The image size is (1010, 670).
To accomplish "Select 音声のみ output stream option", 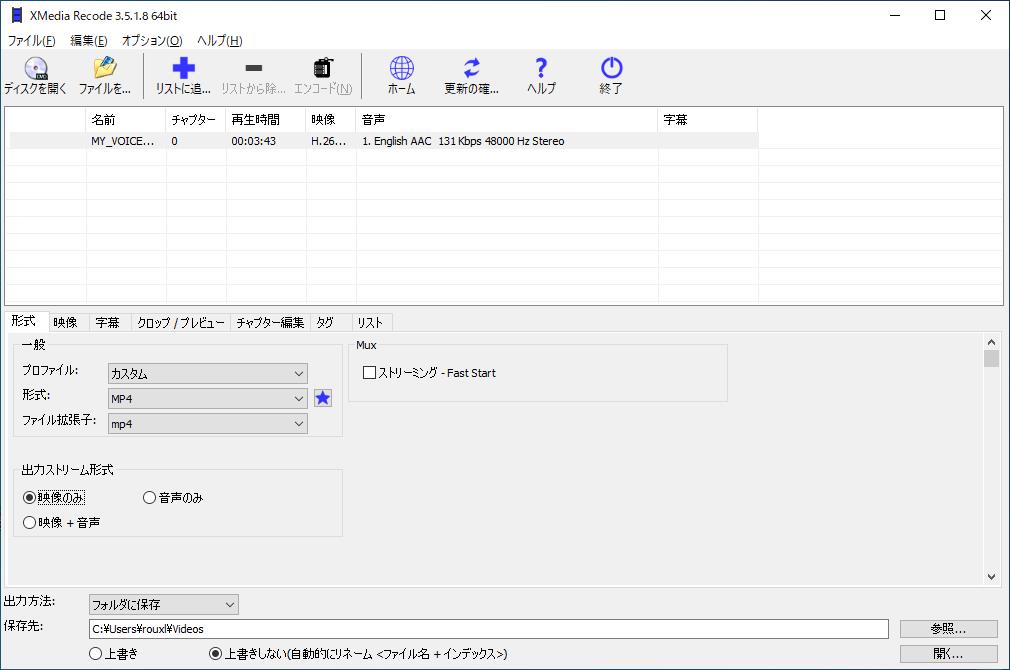I will (x=173, y=497).
